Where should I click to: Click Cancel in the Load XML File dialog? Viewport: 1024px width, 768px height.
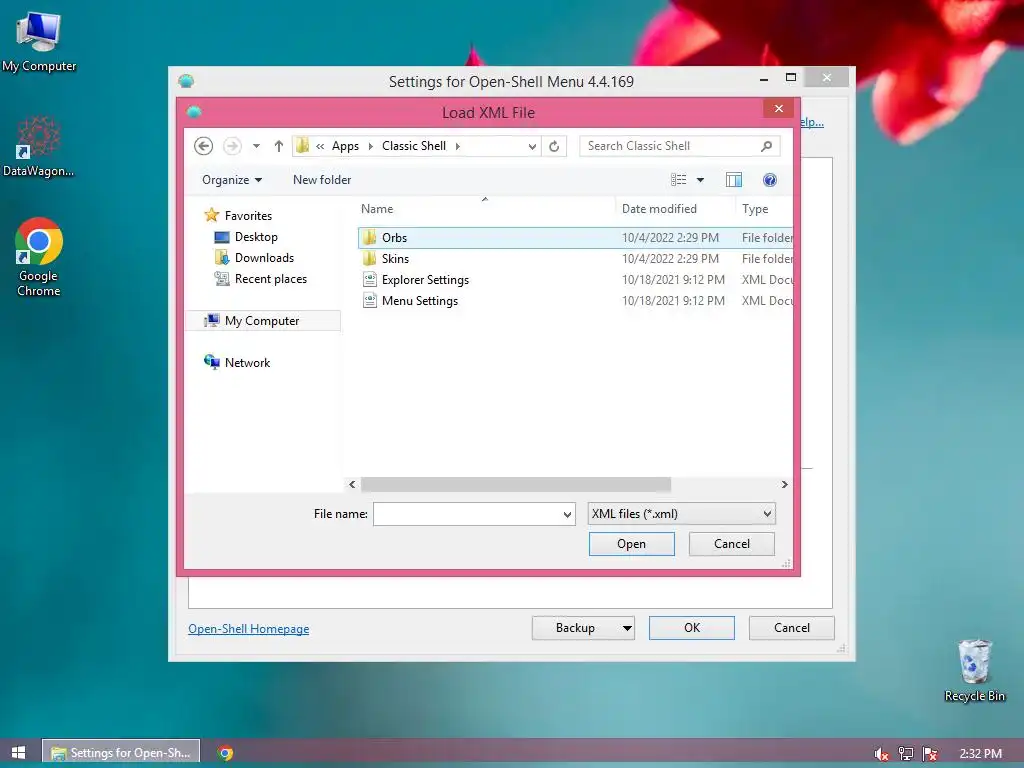pyautogui.click(x=731, y=543)
